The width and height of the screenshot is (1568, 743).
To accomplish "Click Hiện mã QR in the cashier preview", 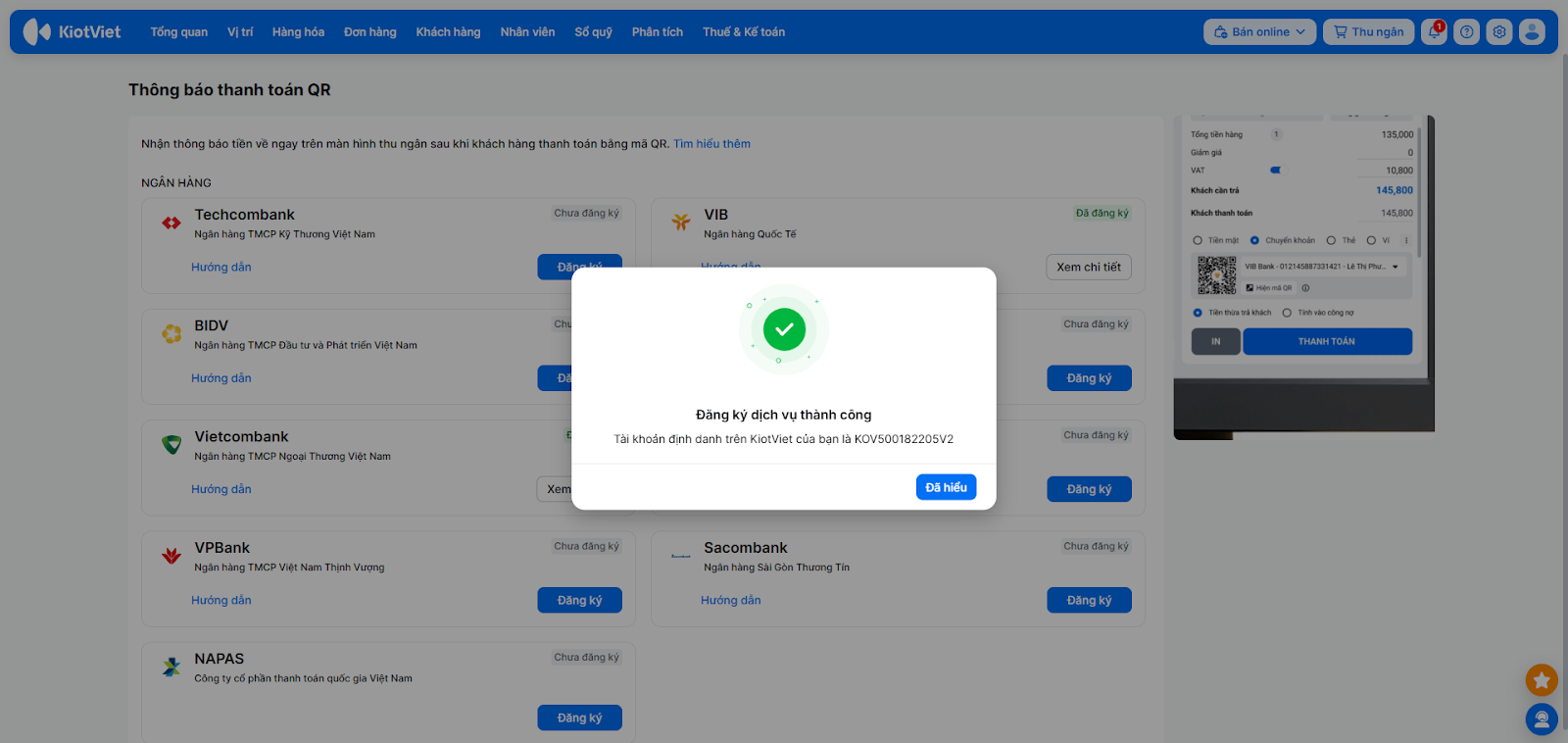I will click(x=1269, y=288).
